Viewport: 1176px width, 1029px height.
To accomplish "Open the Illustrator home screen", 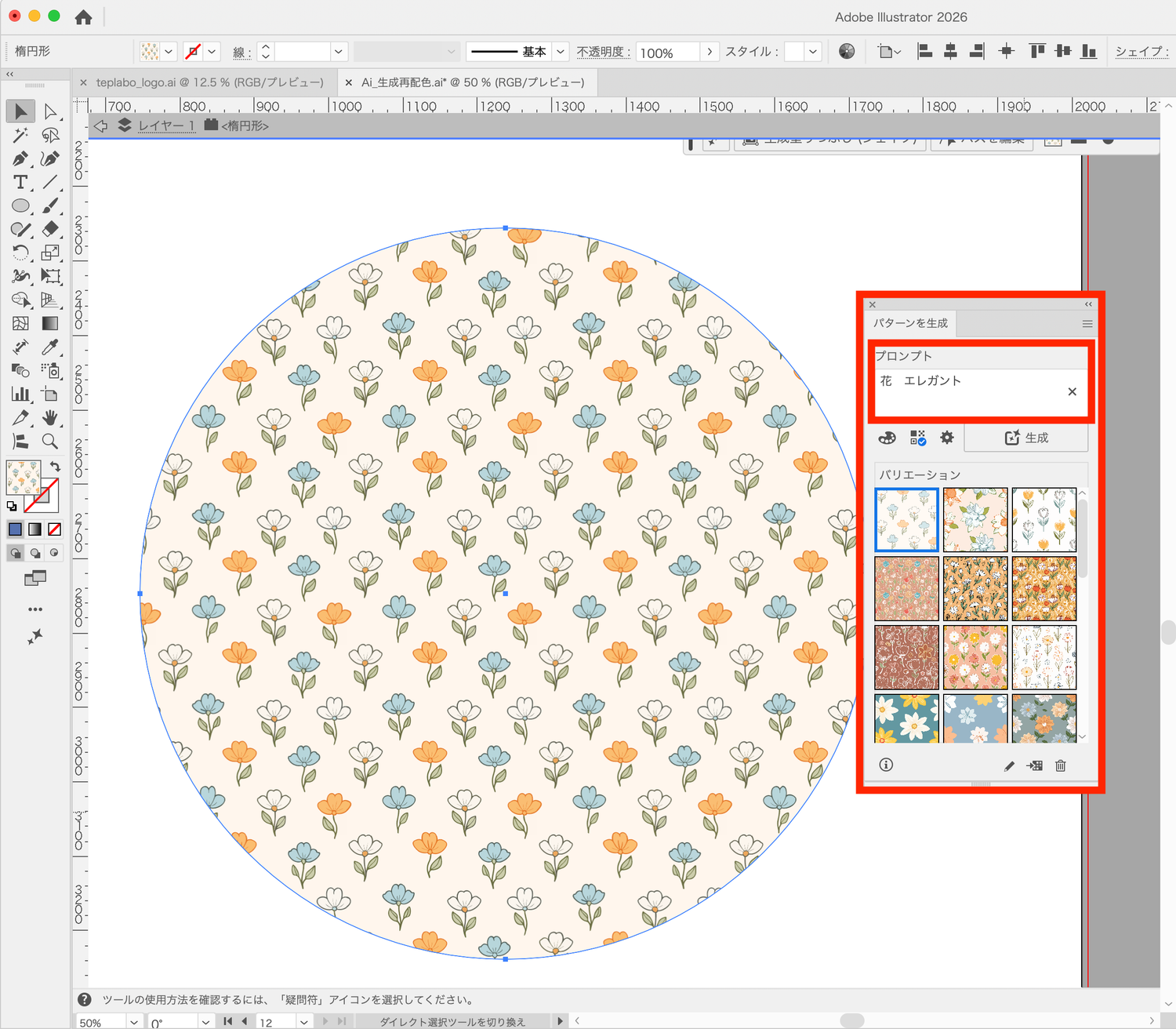I will pos(83,17).
